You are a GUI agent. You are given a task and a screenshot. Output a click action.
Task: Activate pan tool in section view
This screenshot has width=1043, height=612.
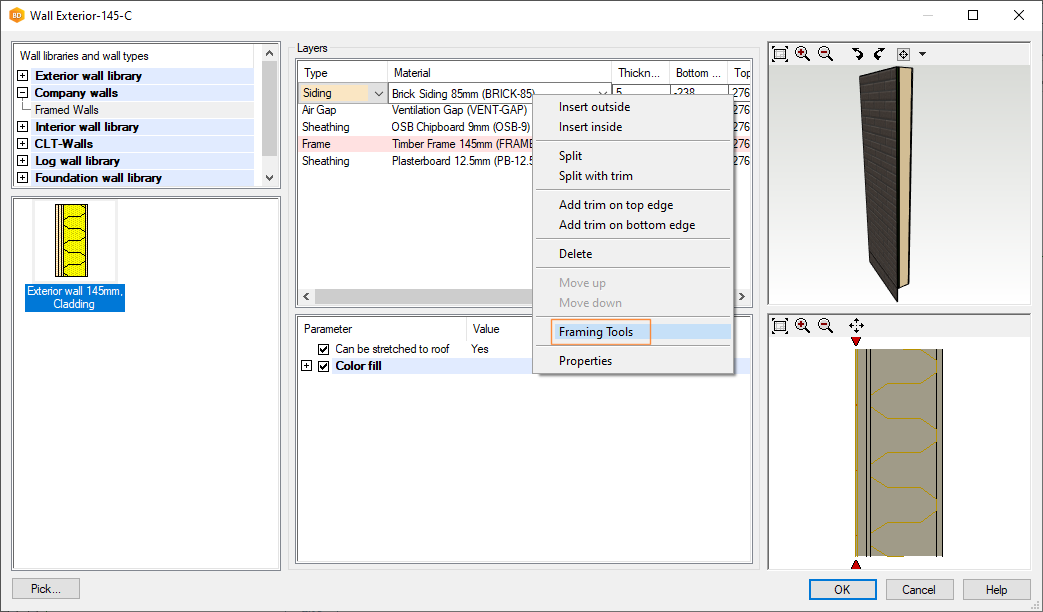[856, 325]
